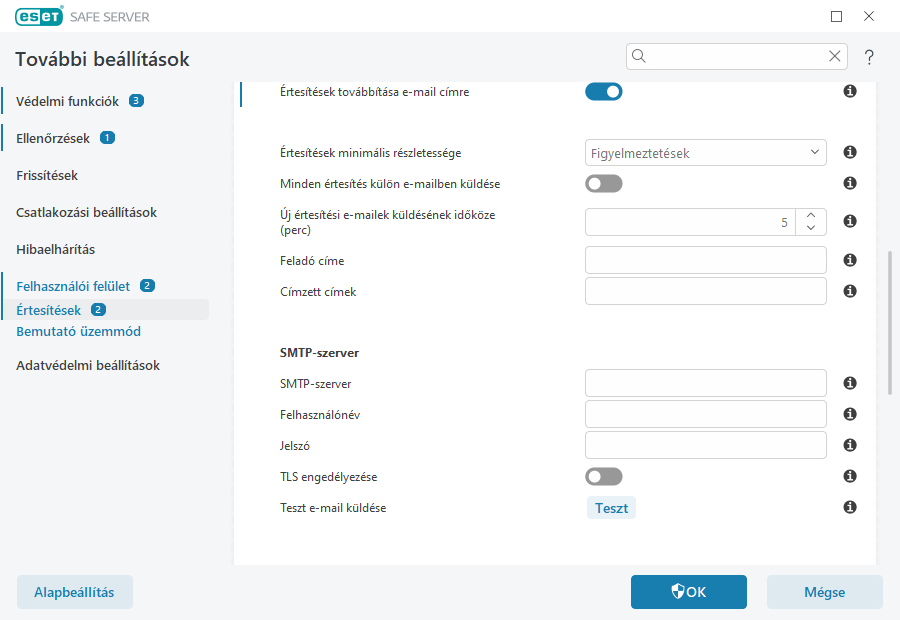The image size is (900, 620).
Task: Turn on TLS engedélyezése switch
Action: point(603,477)
